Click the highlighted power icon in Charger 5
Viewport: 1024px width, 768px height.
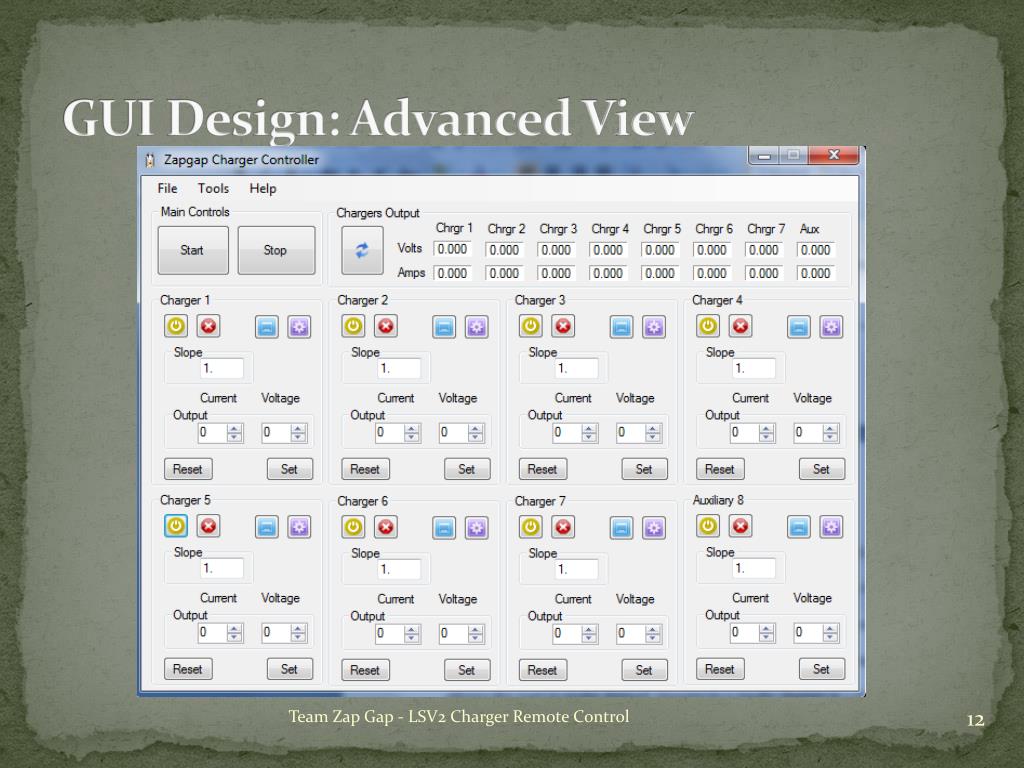tap(176, 526)
